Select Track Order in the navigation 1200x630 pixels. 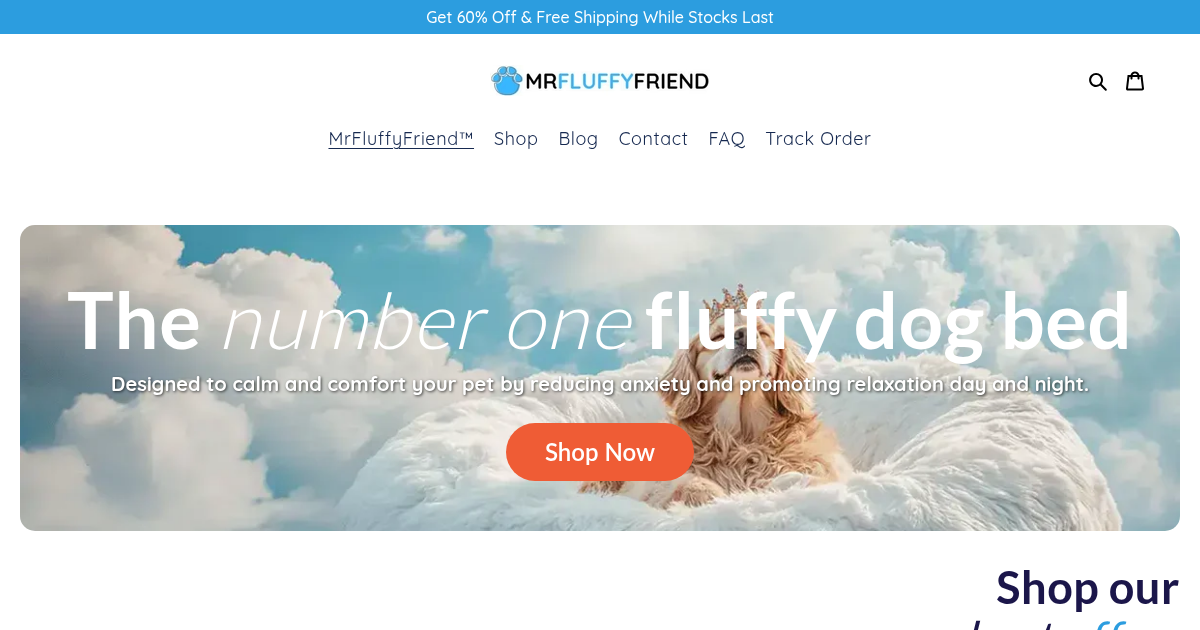818,139
